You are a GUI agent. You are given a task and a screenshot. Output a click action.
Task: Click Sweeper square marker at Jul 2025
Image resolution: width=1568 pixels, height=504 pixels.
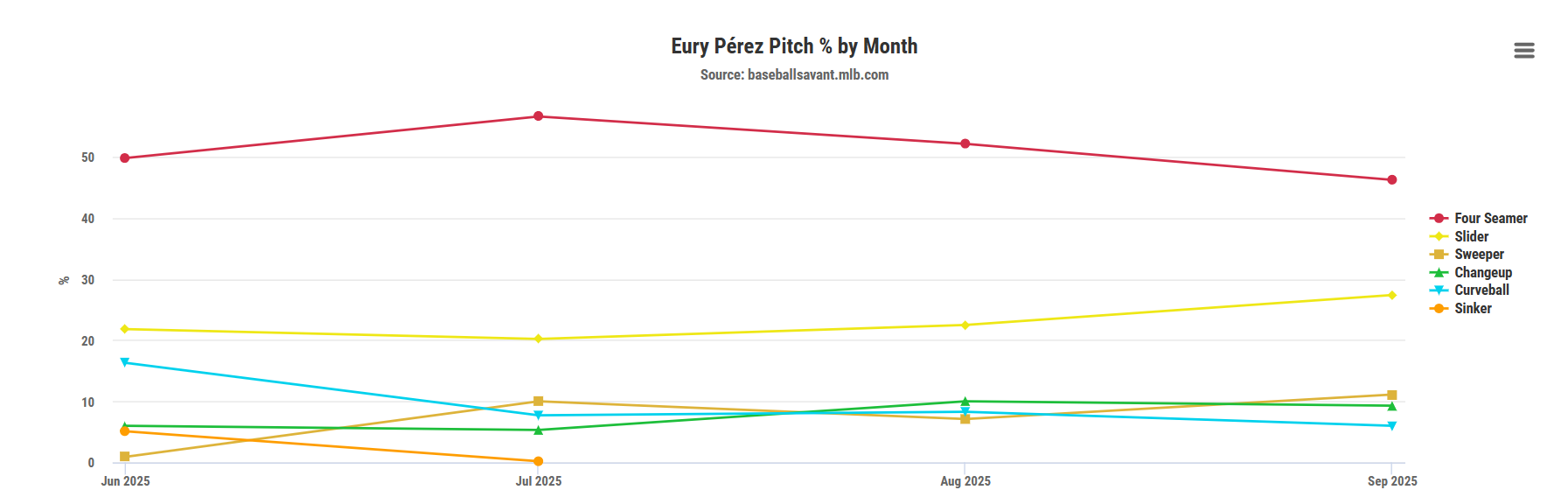click(539, 402)
